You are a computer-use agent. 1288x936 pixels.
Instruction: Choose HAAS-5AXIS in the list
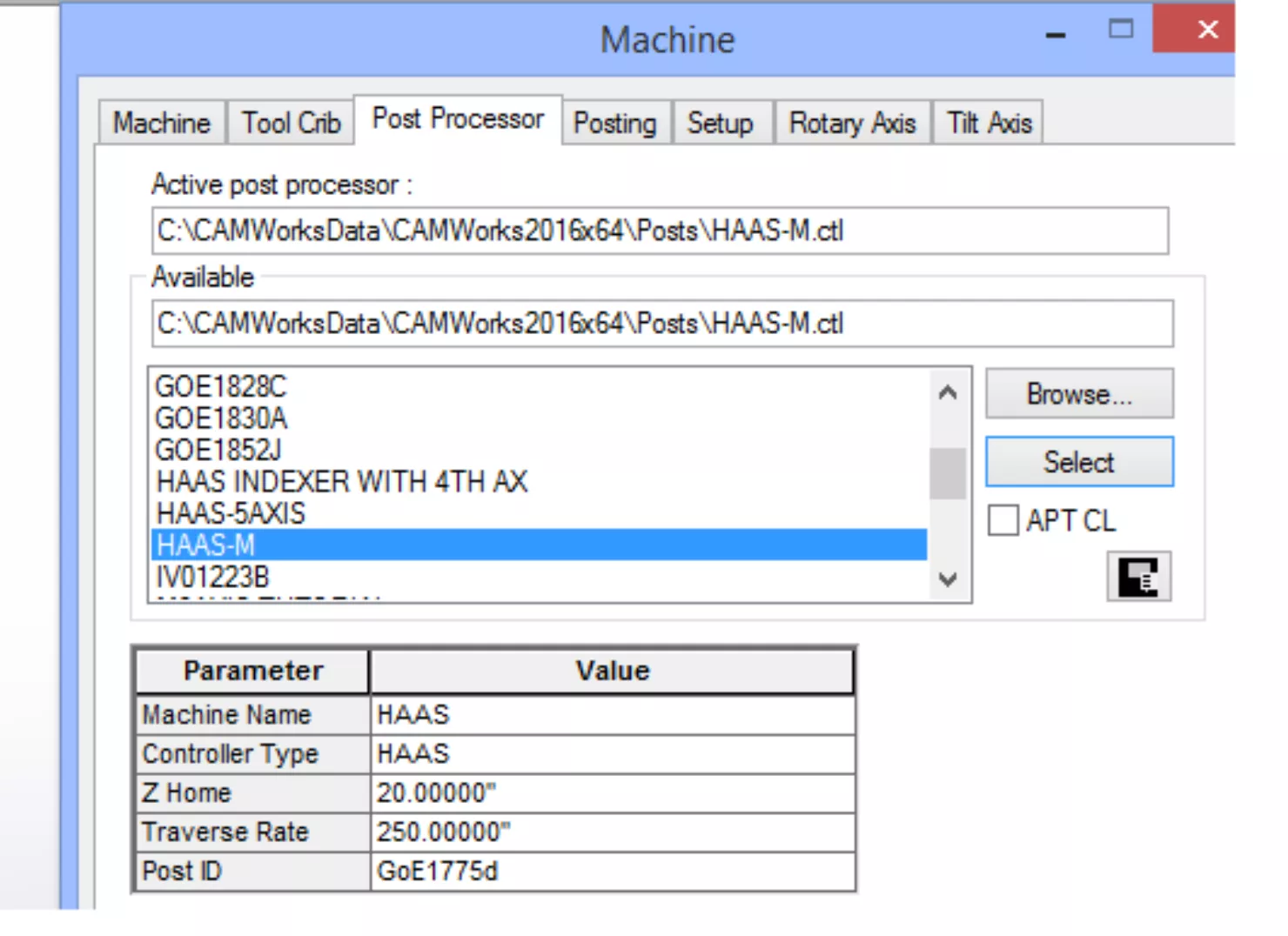tap(231, 513)
